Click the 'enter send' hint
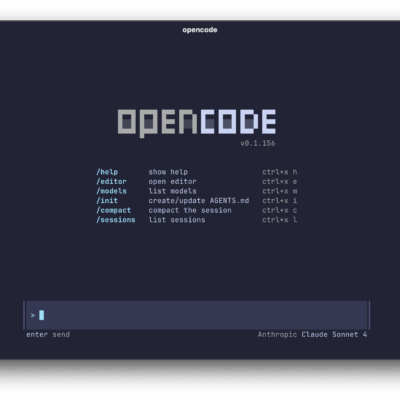The height and width of the screenshot is (400, 400). point(48,335)
